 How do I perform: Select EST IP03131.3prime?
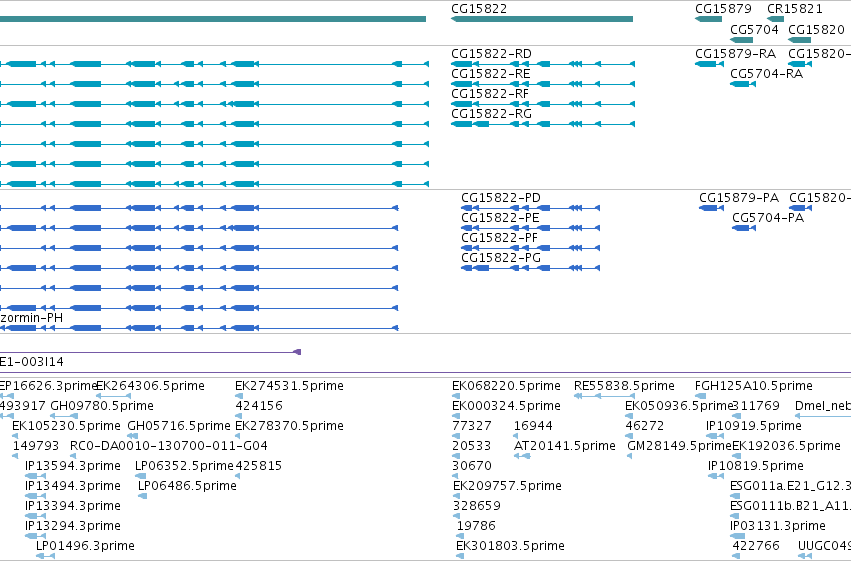[x=778, y=526]
